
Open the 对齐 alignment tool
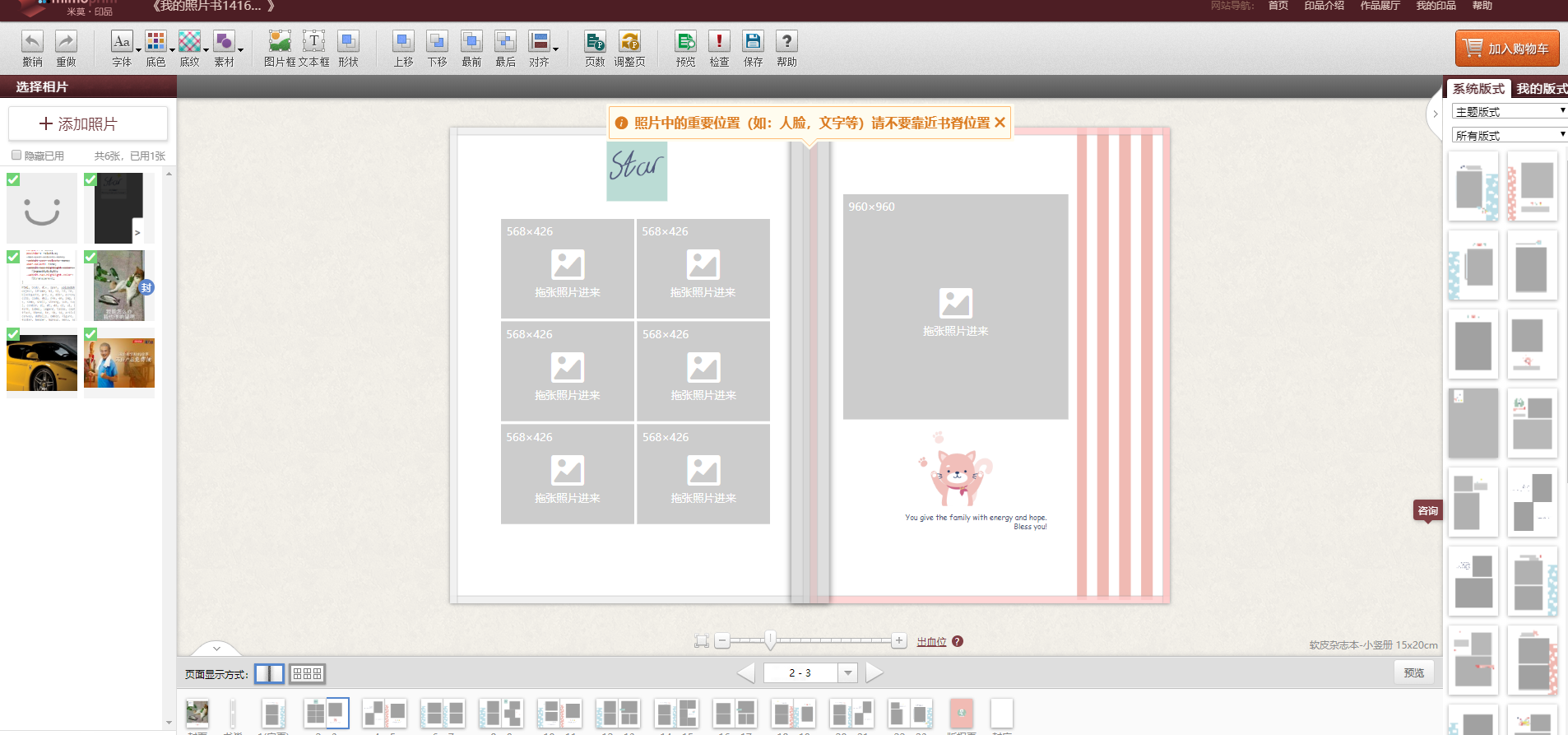540,49
